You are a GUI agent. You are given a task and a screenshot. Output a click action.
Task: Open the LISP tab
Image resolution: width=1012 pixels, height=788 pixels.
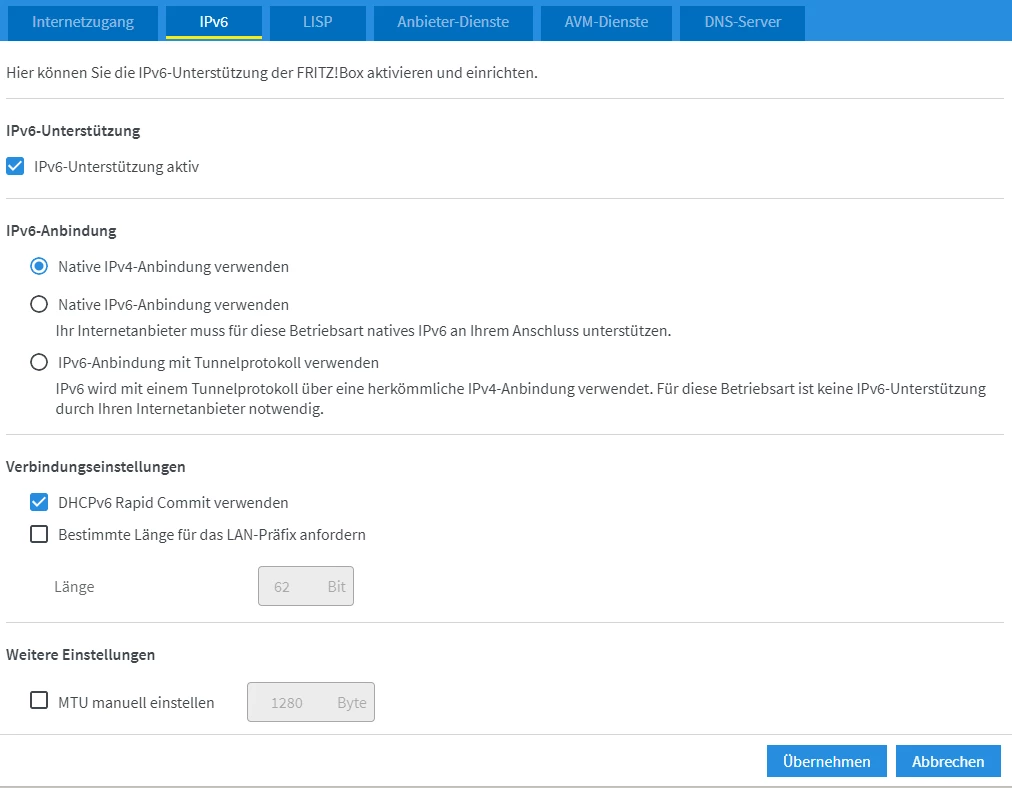coord(318,22)
